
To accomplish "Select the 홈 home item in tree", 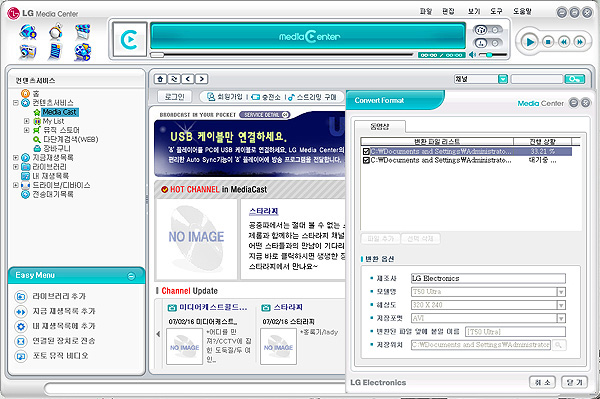I will (x=31, y=93).
